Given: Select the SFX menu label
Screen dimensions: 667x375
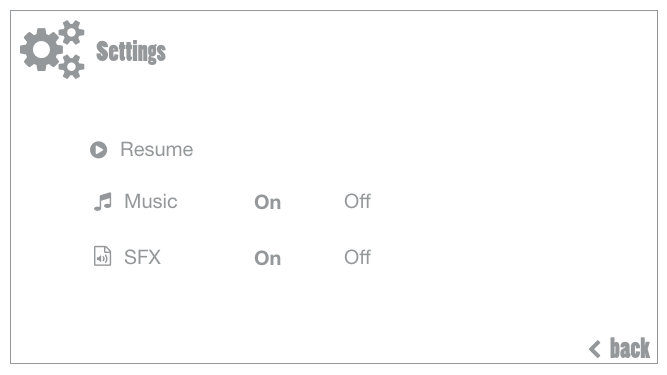Looking at the screenshot, I should (142, 257).
